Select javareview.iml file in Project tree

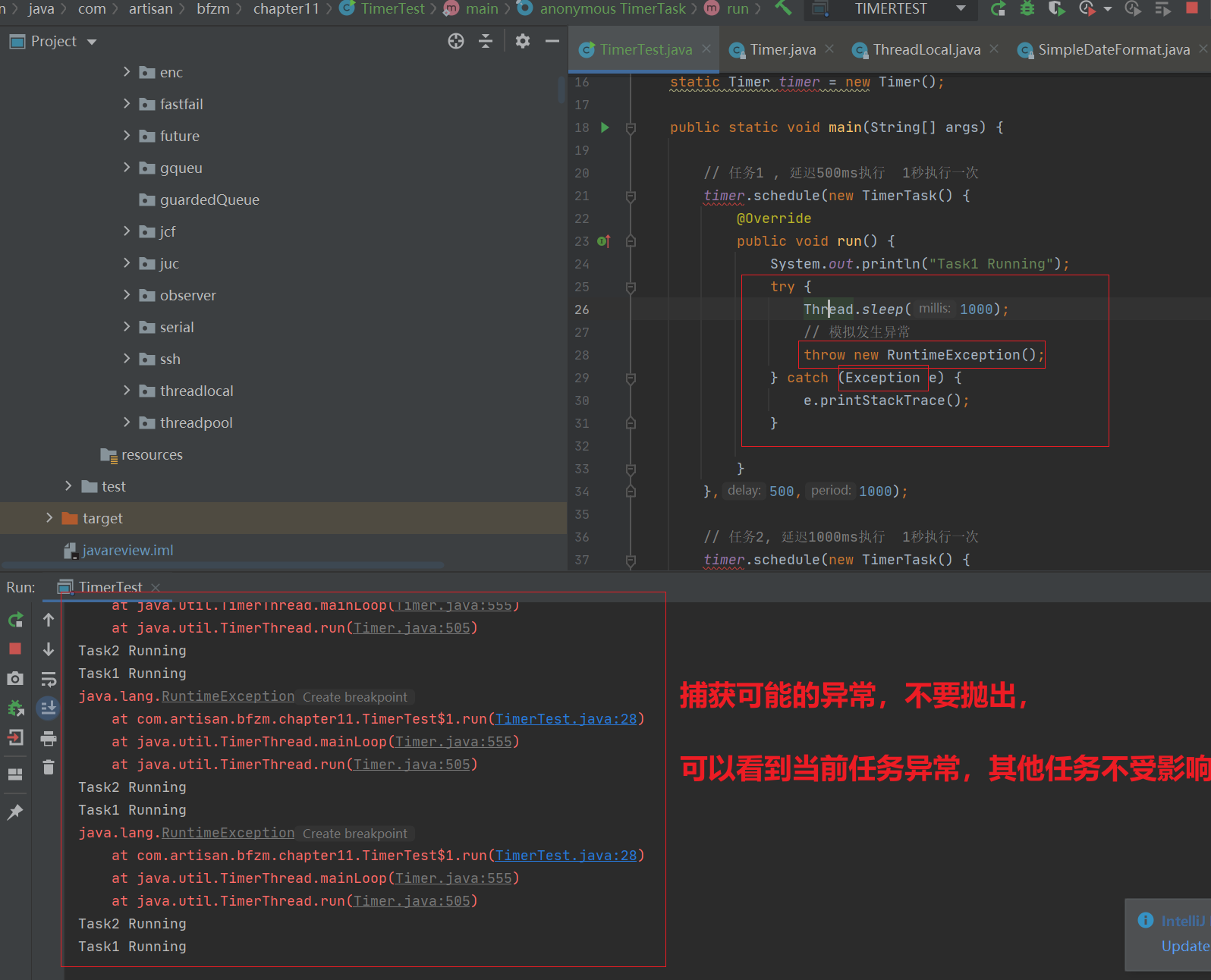(x=127, y=550)
